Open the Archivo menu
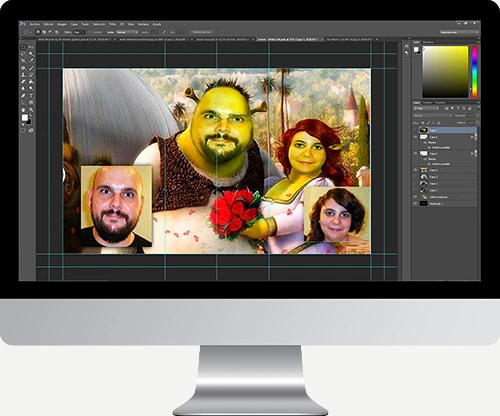 tap(35, 24)
